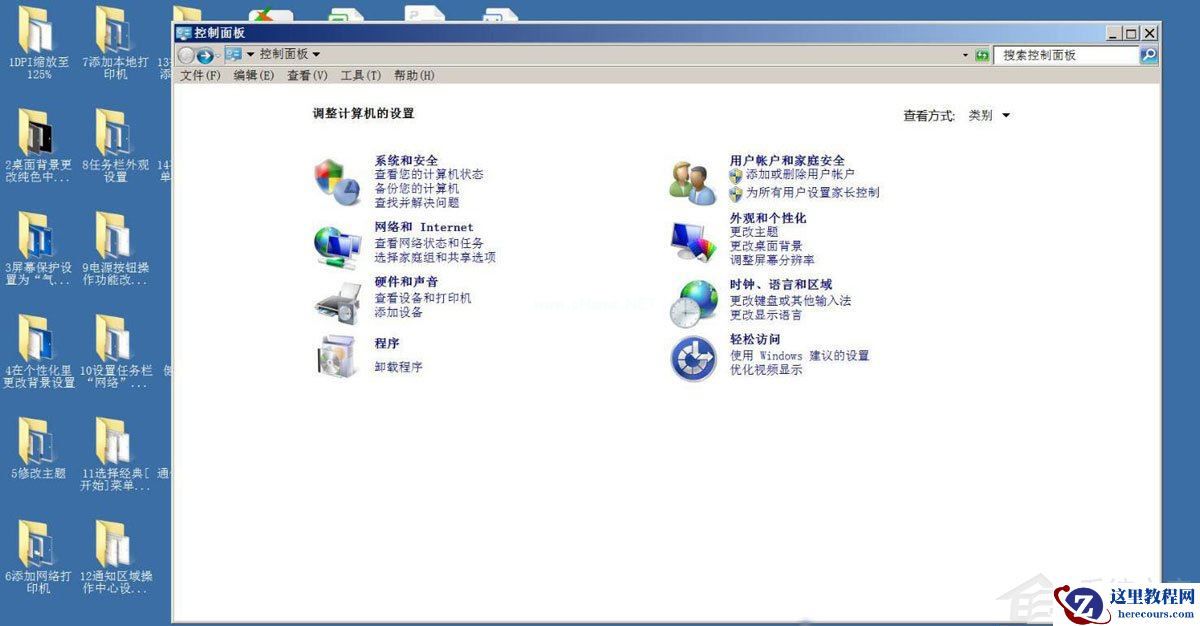Click the 网络和 Internet globe icon
Viewport: 1200px width, 626px height.
pyautogui.click(x=333, y=241)
